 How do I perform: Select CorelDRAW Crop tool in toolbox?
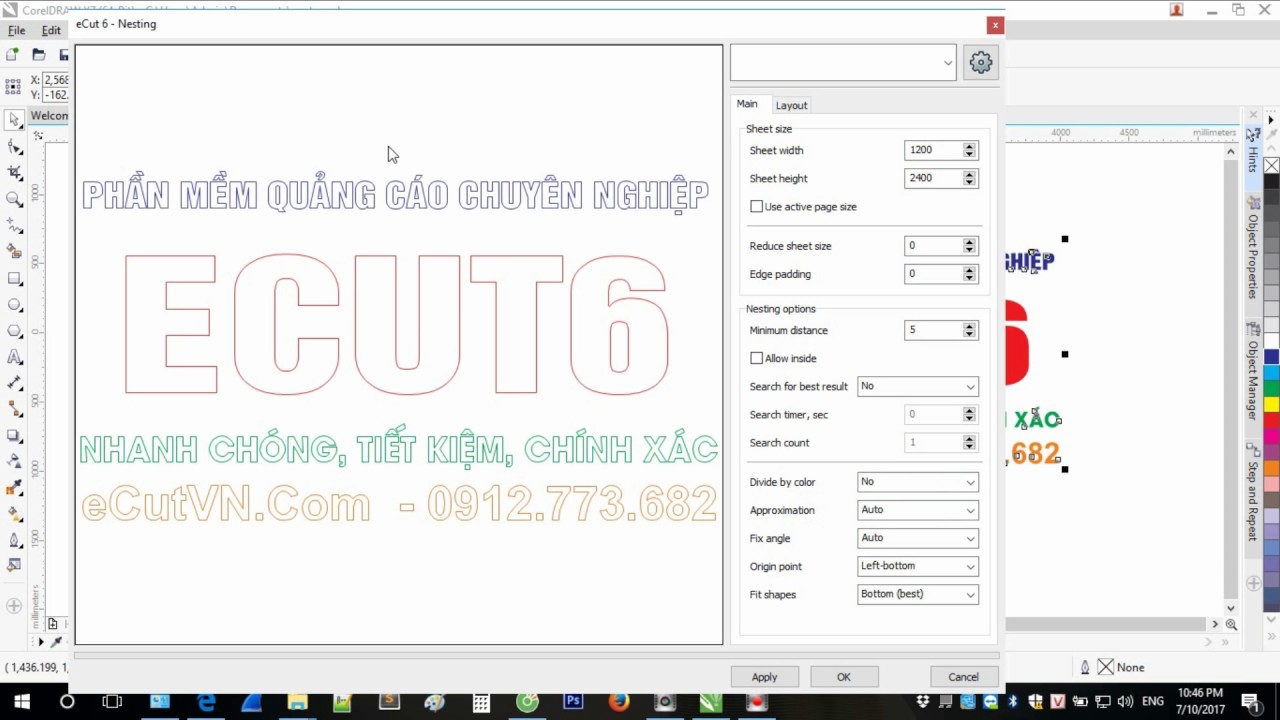point(14,173)
